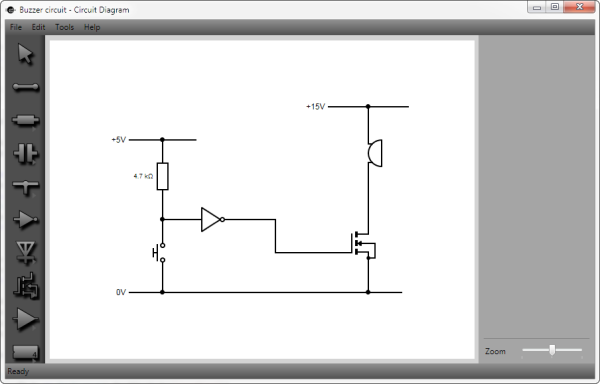Select the push-button switch in the circuit
The width and height of the screenshot is (600, 384).
(159, 253)
